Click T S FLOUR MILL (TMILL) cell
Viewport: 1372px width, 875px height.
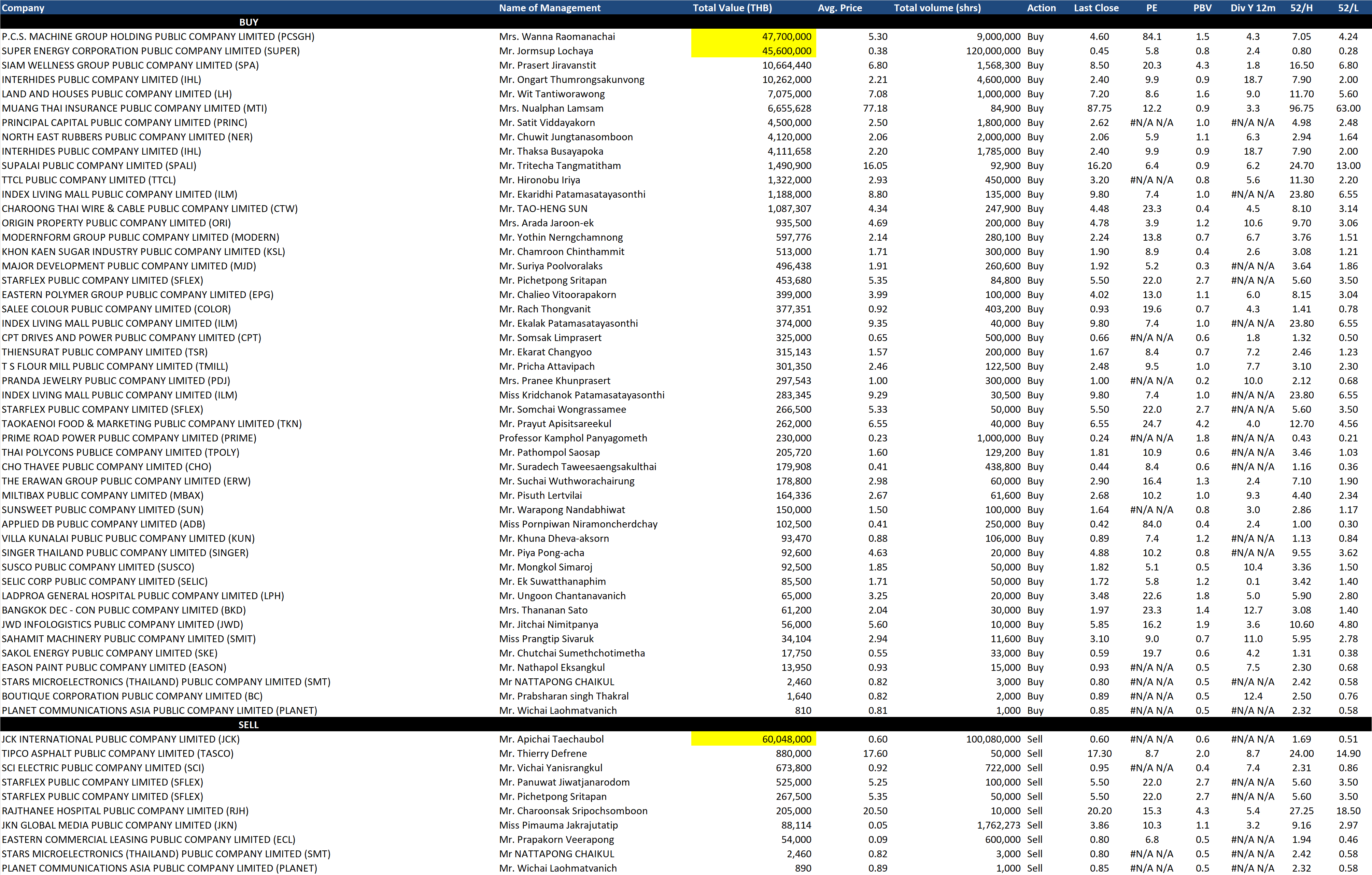point(114,366)
